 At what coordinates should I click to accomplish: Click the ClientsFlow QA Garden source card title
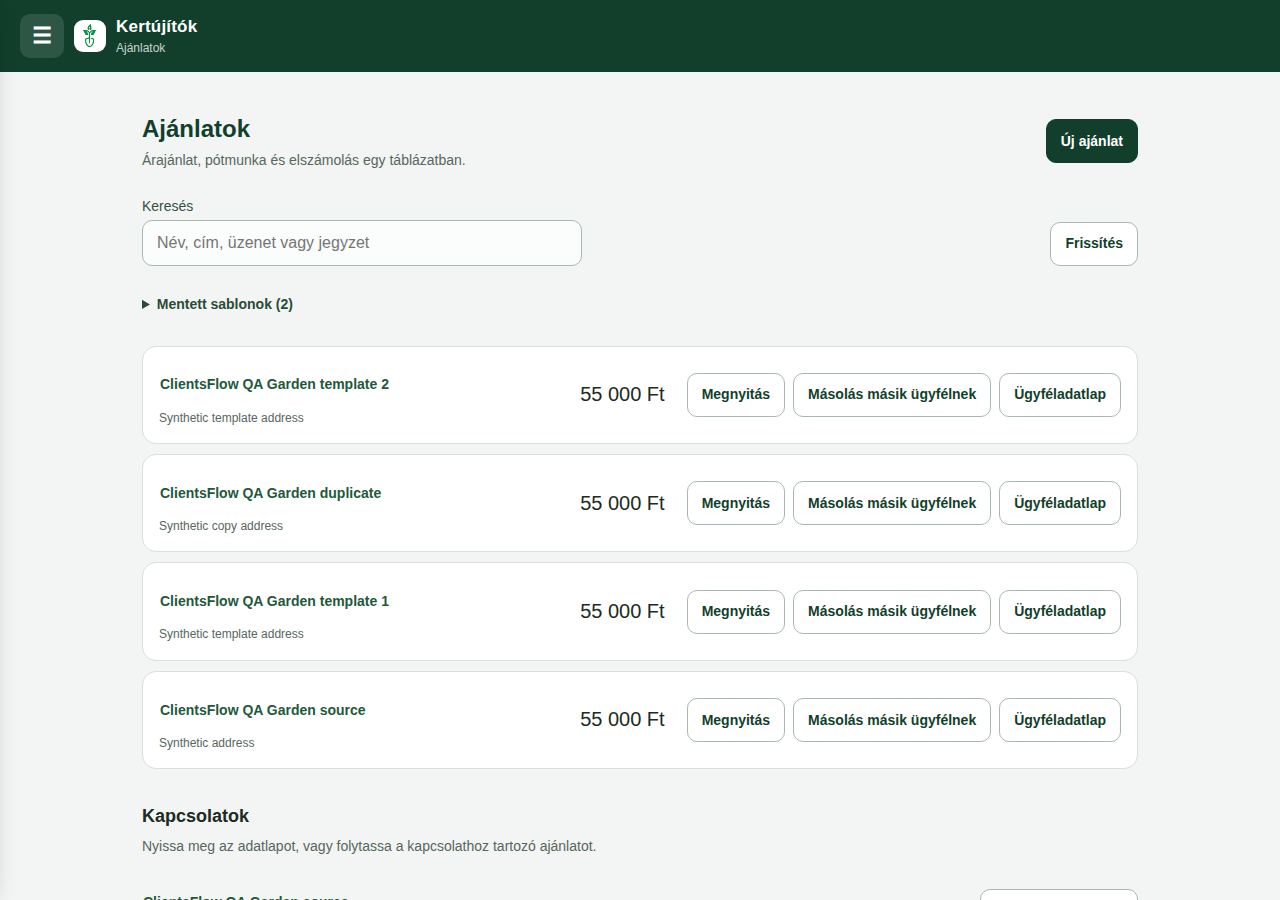263,710
